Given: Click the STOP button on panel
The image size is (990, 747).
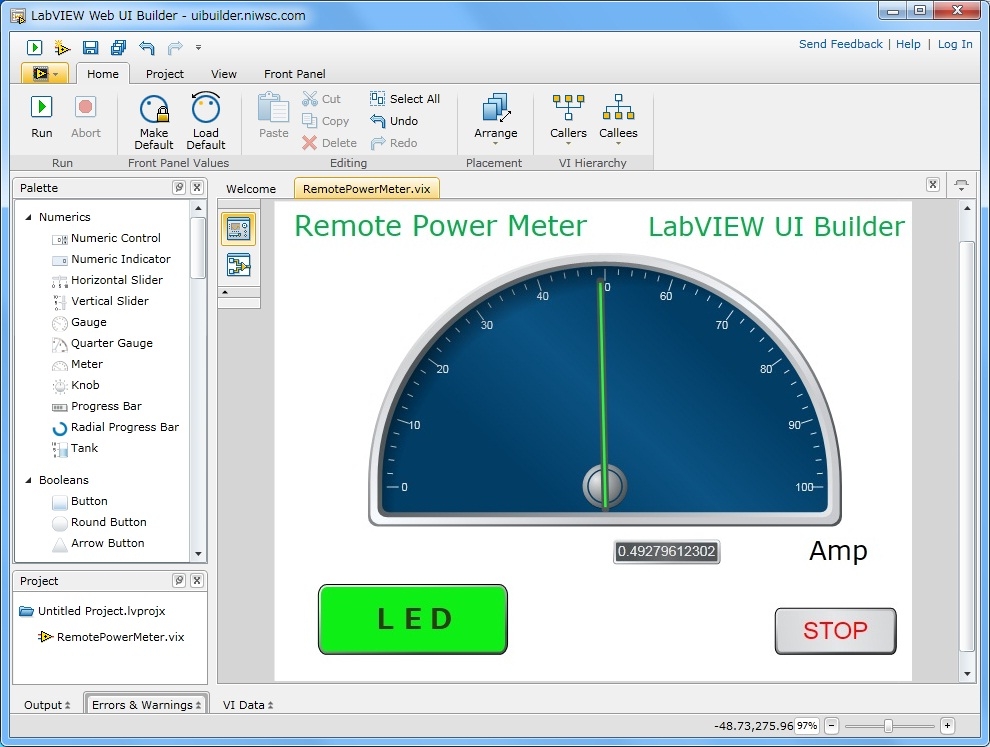Looking at the screenshot, I should (x=835, y=631).
